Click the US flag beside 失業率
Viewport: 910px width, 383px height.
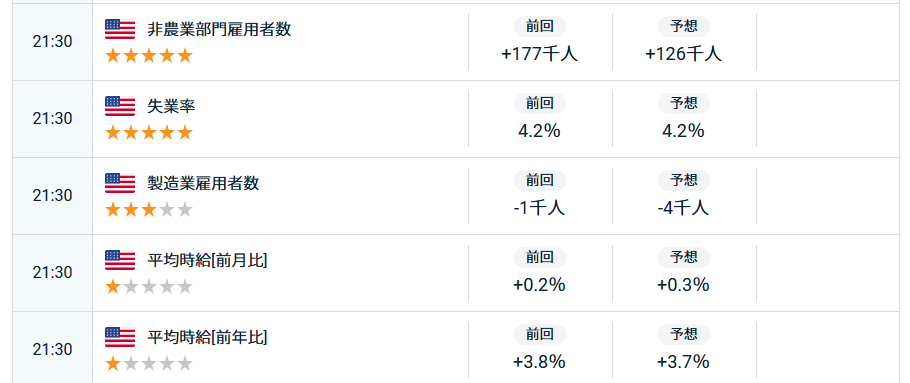click(x=120, y=106)
